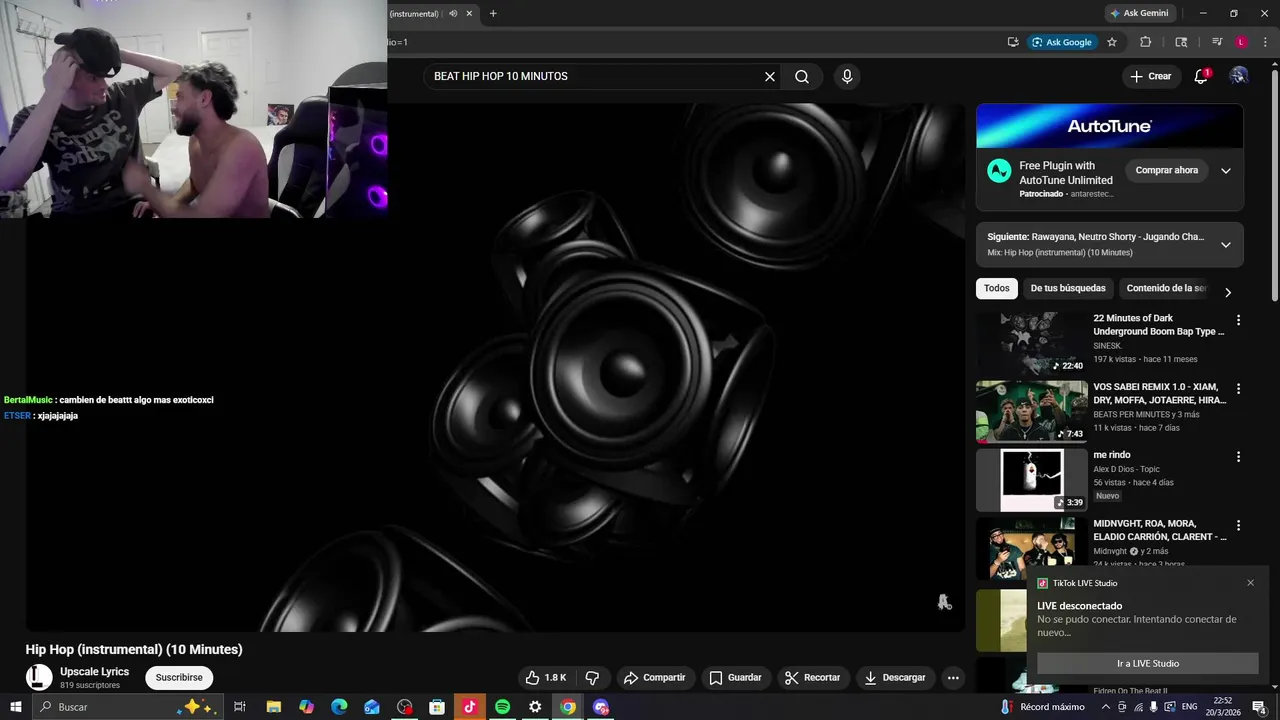
Task: Click the Ask Gemini button
Action: point(1138,13)
